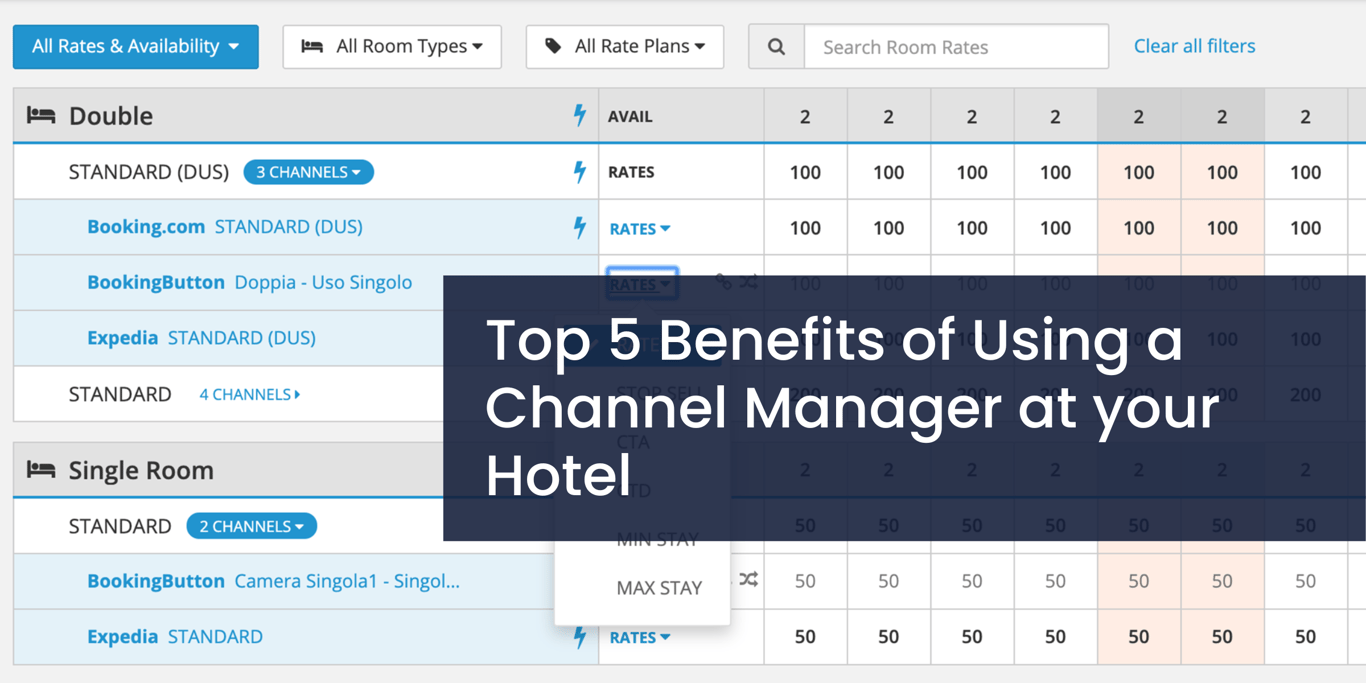Click the lightning icon on the Booking.com STANDARD row
The width and height of the screenshot is (1366, 683).
580,227
